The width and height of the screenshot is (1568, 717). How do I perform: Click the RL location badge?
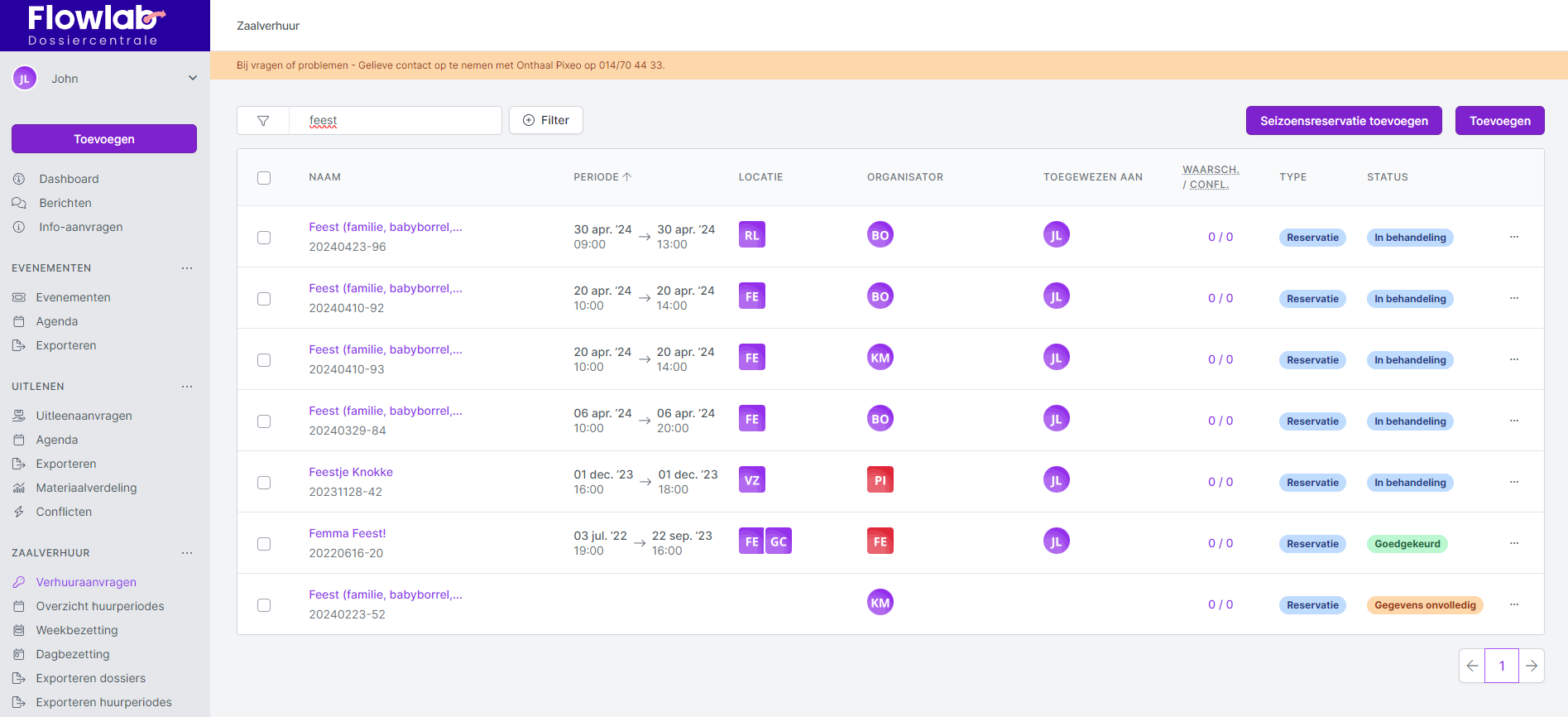point(751,235)
